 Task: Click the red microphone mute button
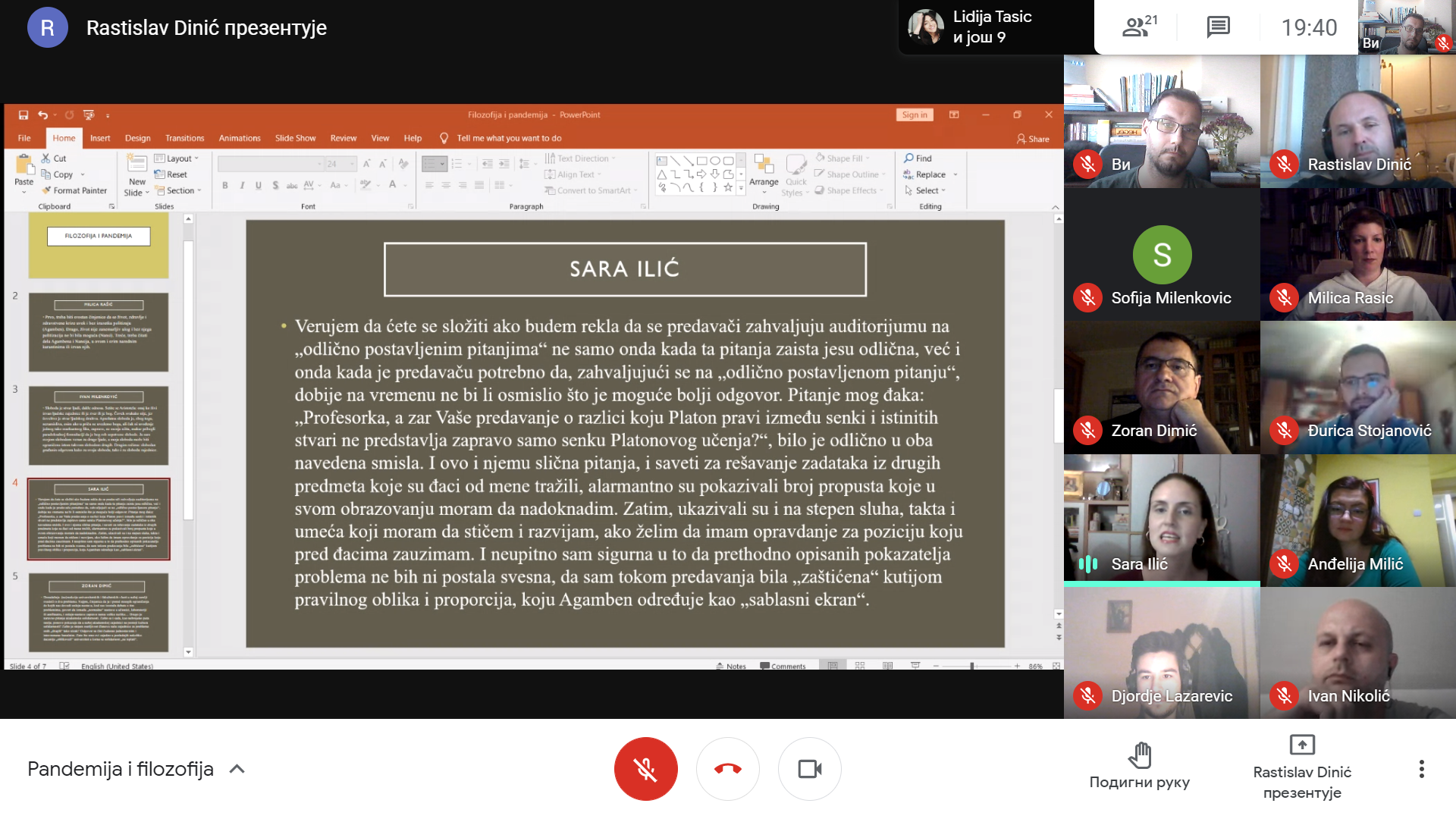click(645, 769)
